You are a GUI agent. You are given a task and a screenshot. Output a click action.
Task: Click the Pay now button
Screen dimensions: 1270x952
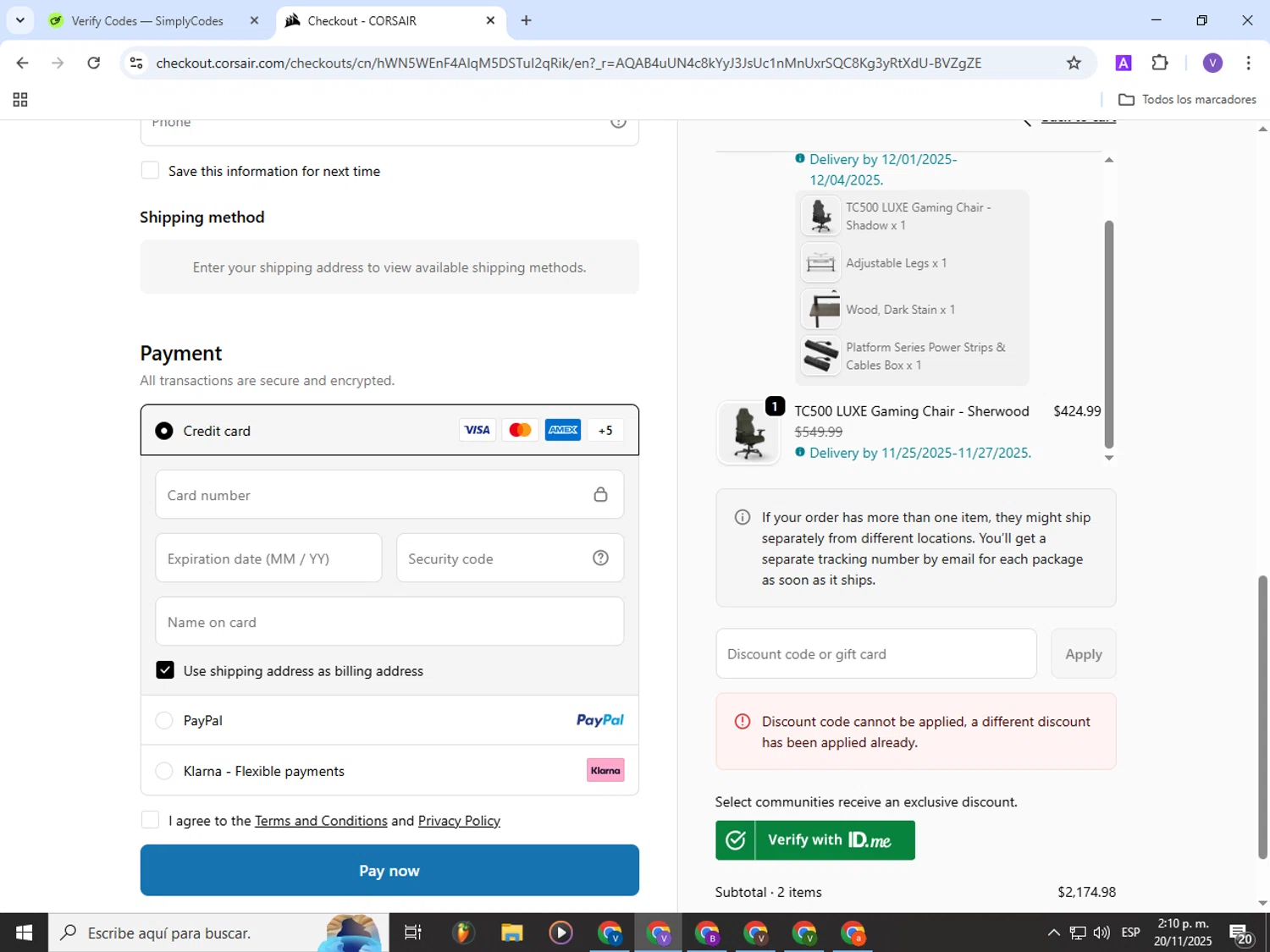pos(389,870)
